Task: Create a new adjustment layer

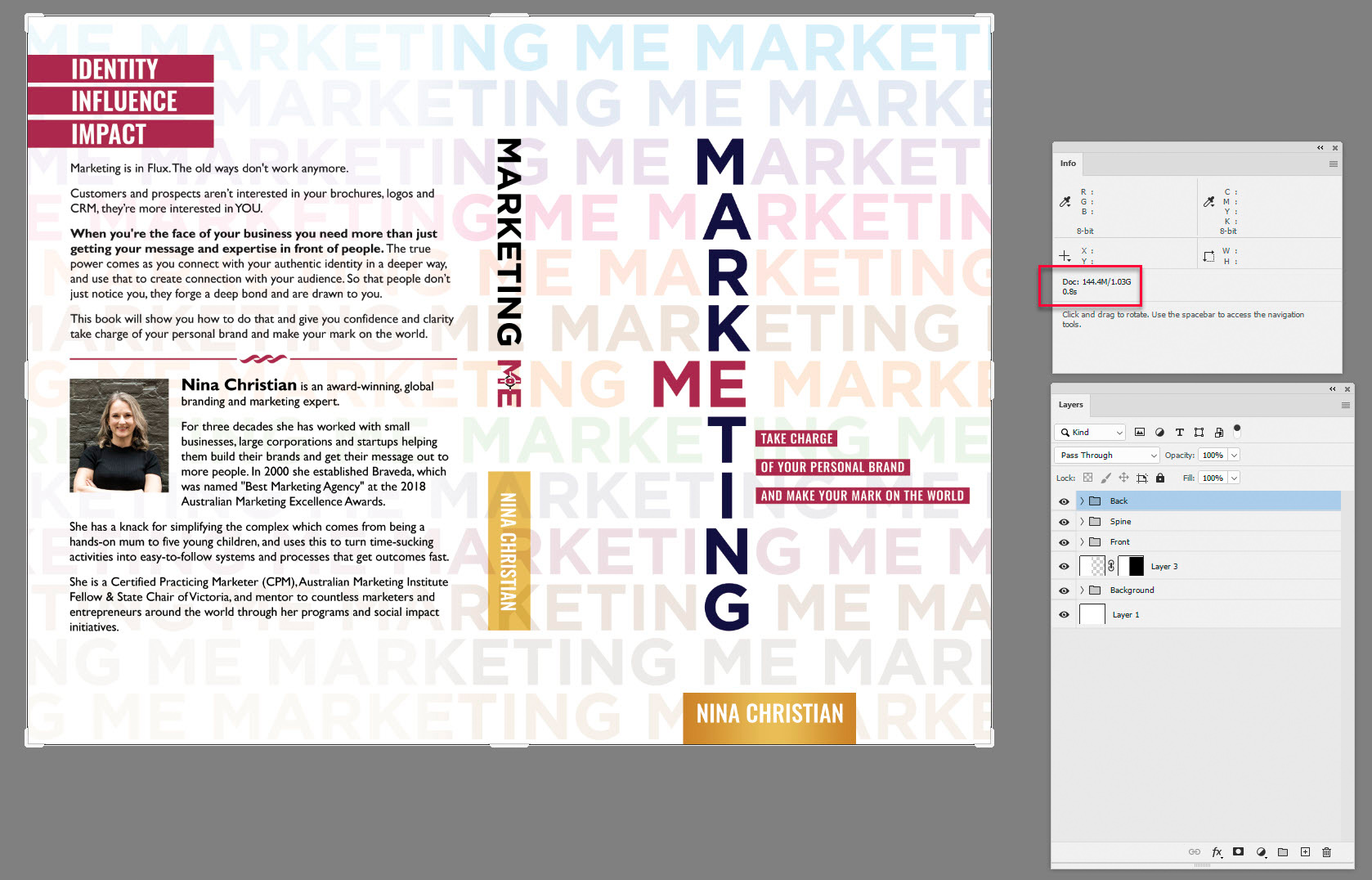Action: 1261,851
